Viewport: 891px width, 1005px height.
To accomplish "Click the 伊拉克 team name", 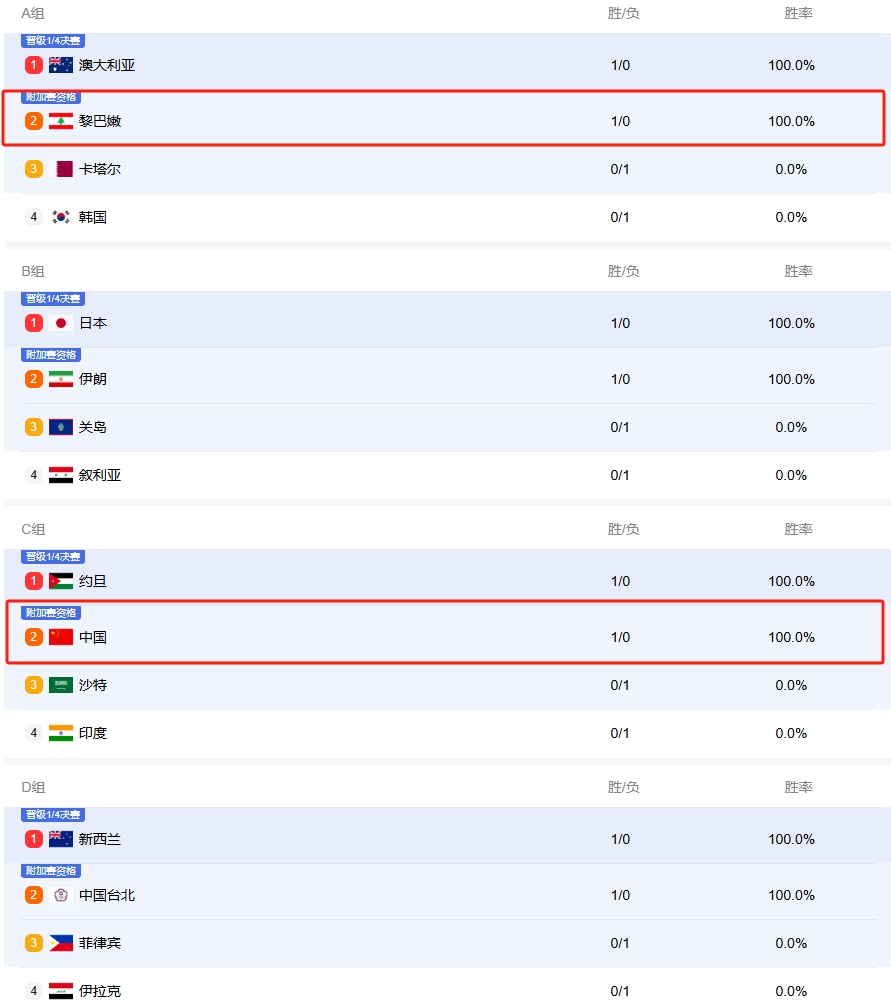I will point(100,991).
